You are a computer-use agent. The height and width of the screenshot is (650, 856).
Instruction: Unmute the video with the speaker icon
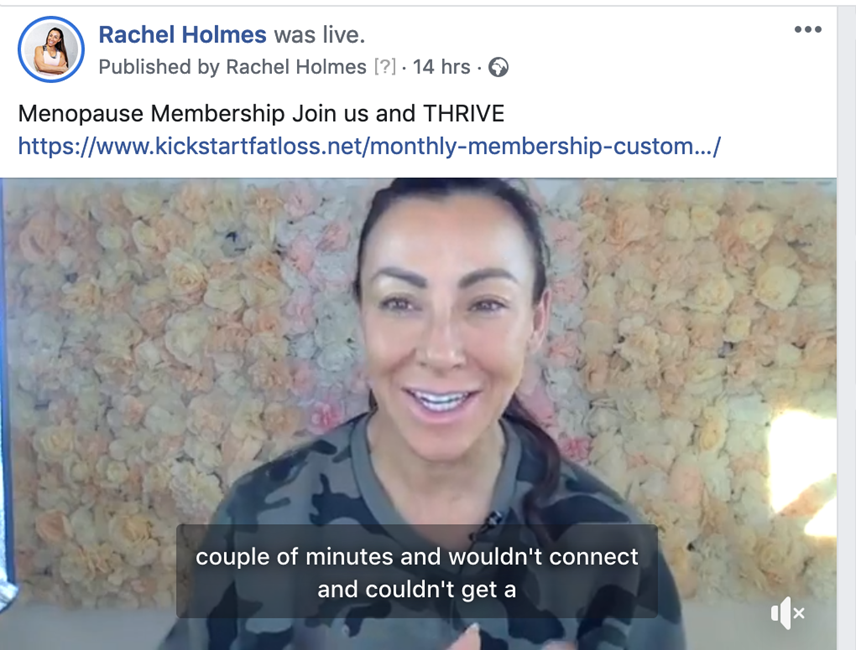787,613
